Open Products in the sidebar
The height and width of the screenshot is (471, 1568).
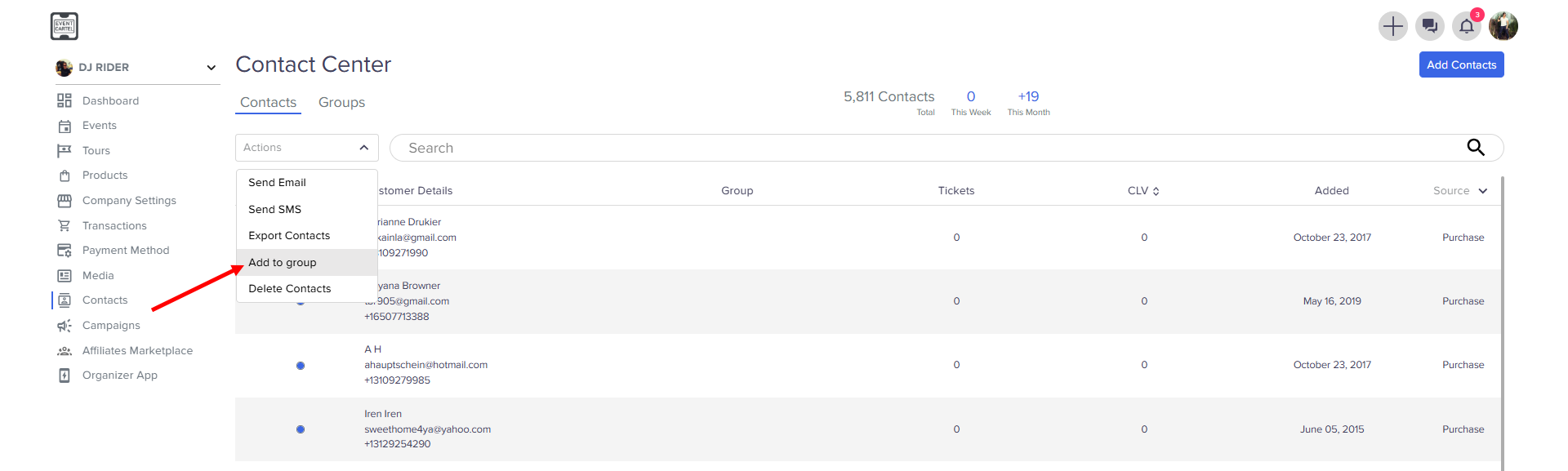point(105,176)
